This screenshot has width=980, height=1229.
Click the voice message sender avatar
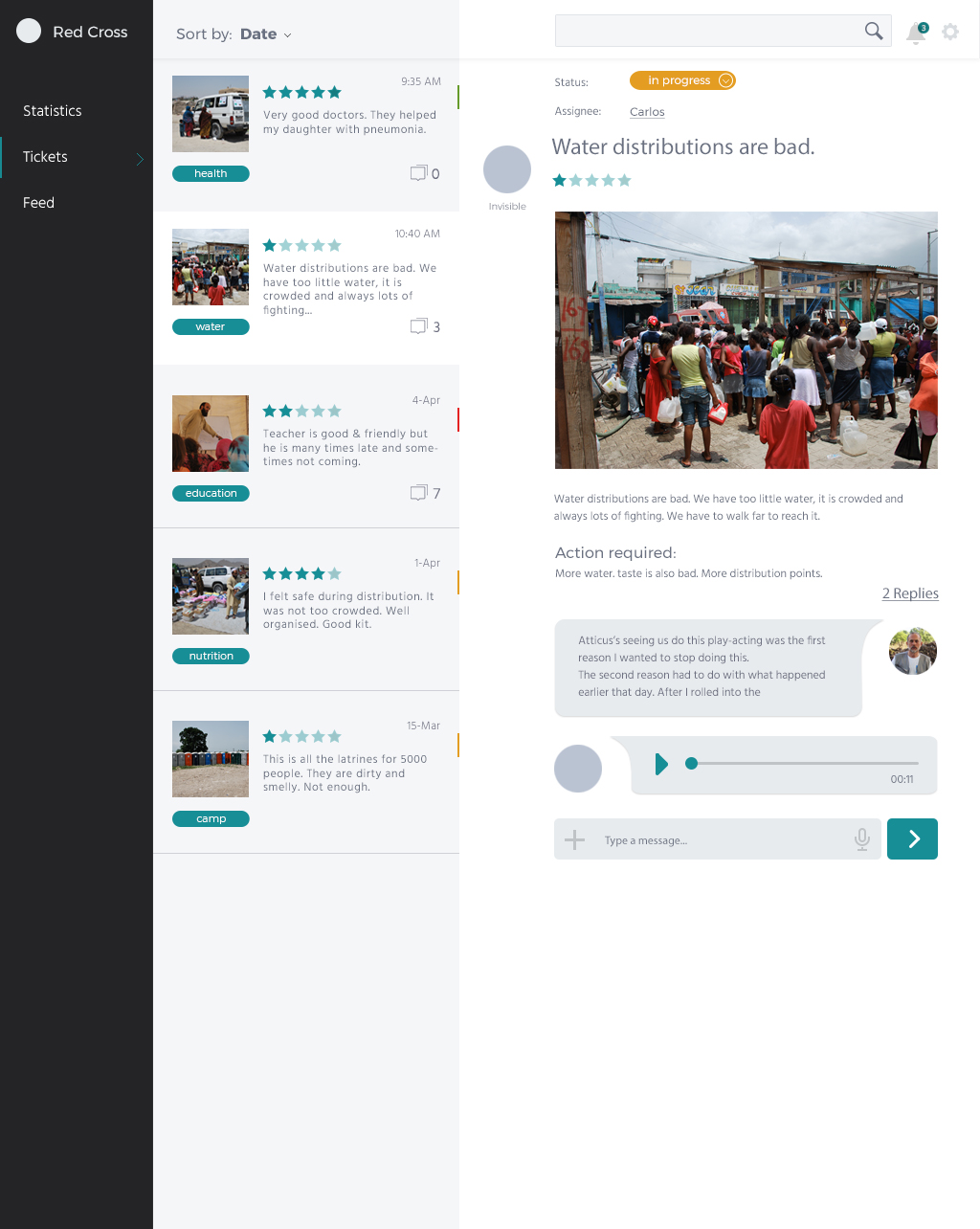(x=578, y=768)
